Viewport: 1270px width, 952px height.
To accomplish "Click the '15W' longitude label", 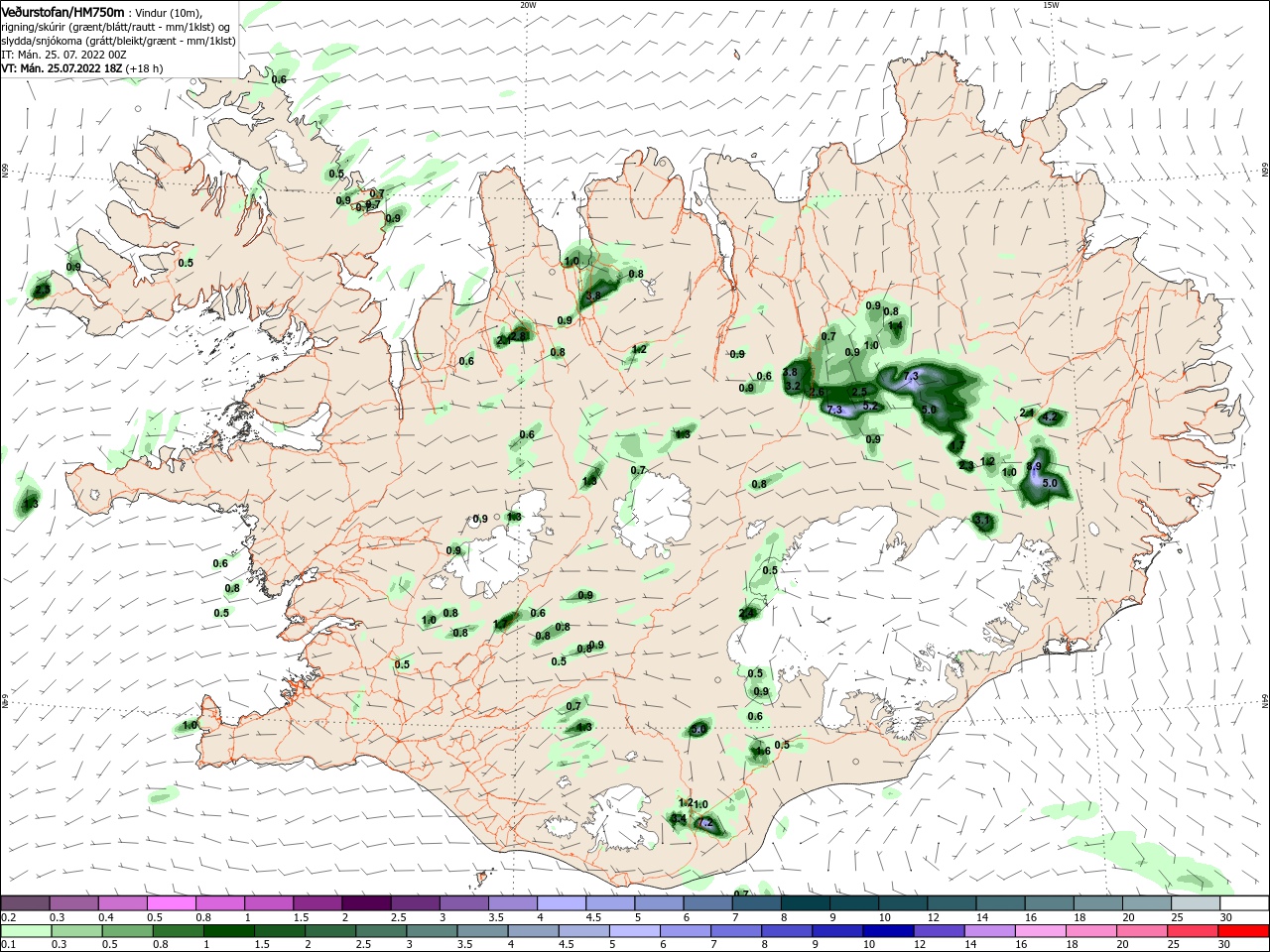I will tap(1051, 5).
